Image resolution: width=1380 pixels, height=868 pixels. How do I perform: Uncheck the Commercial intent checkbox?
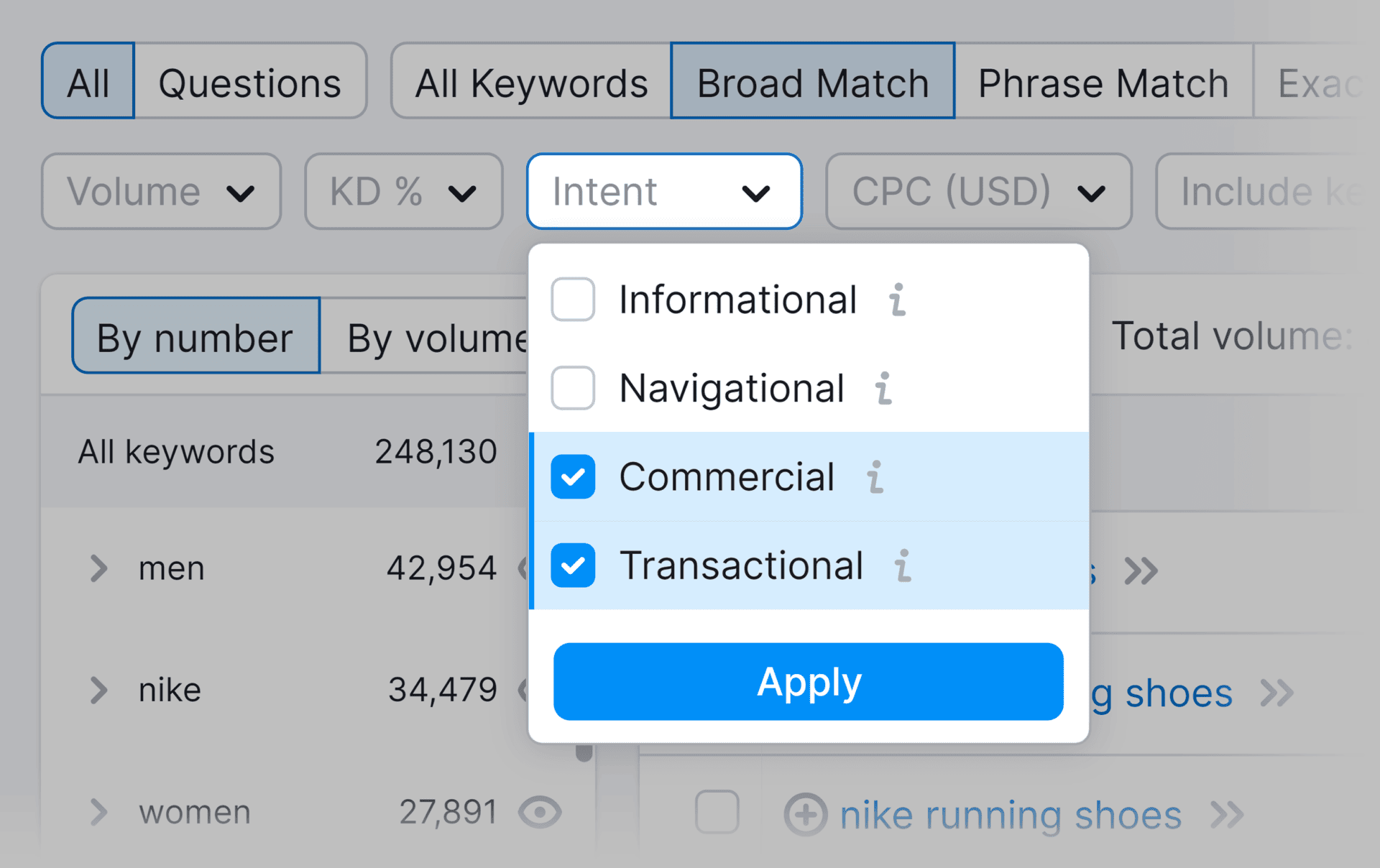[x=572, y=477]
